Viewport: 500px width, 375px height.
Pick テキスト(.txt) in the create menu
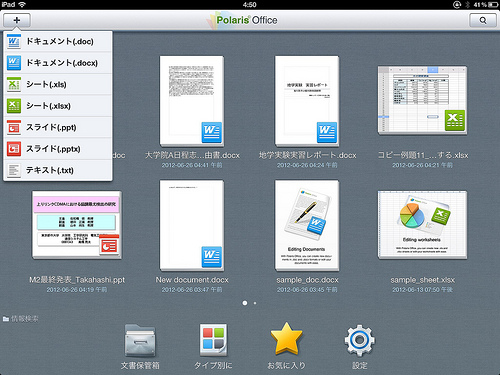coord(58,170)
